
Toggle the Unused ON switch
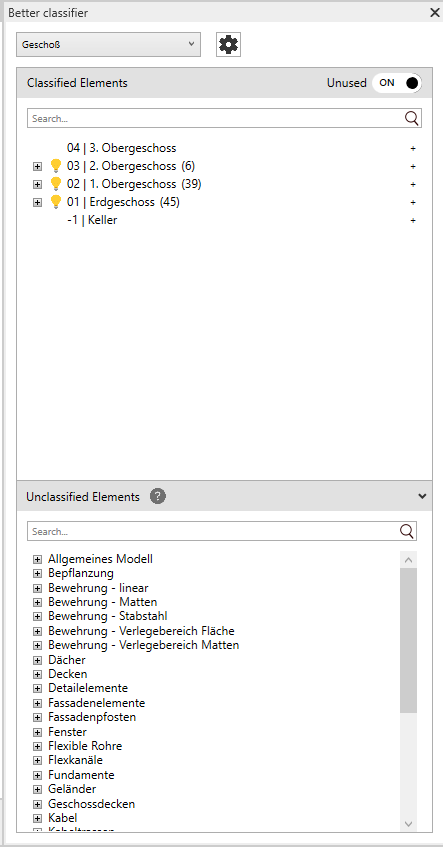[397, 83]
